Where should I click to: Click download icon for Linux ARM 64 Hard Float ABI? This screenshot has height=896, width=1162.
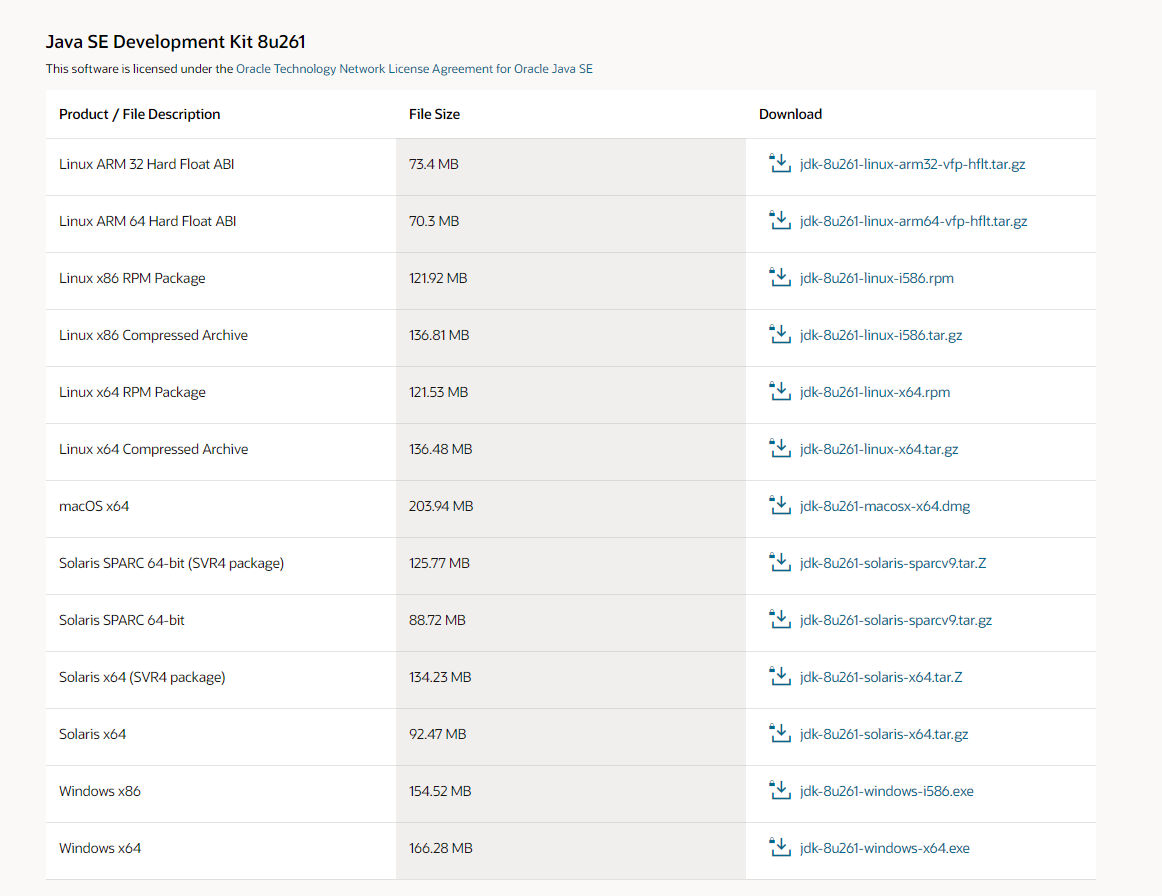[x=780, y=220]
